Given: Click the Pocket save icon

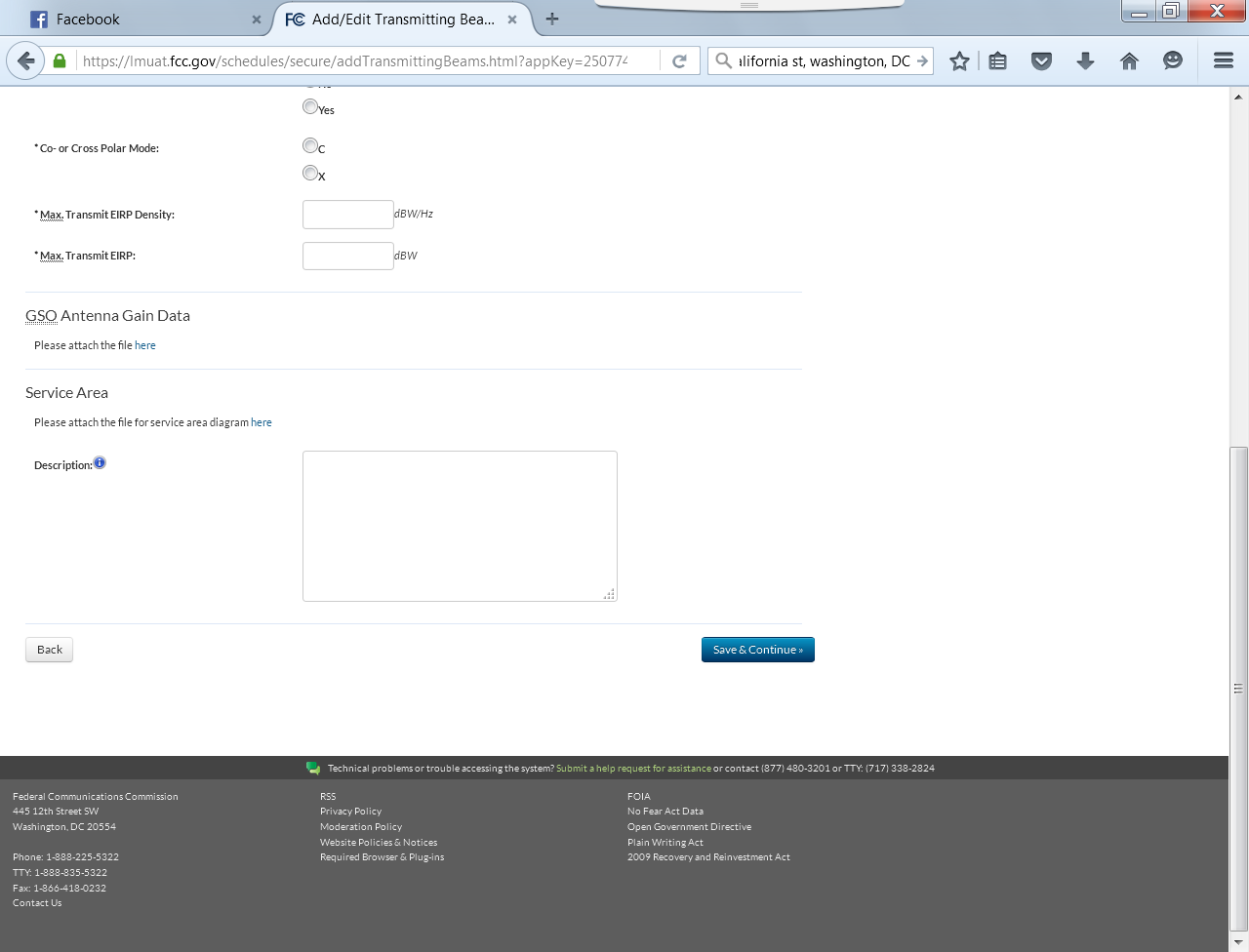Looking at the screenshot, I should [x=1041, y=60].
